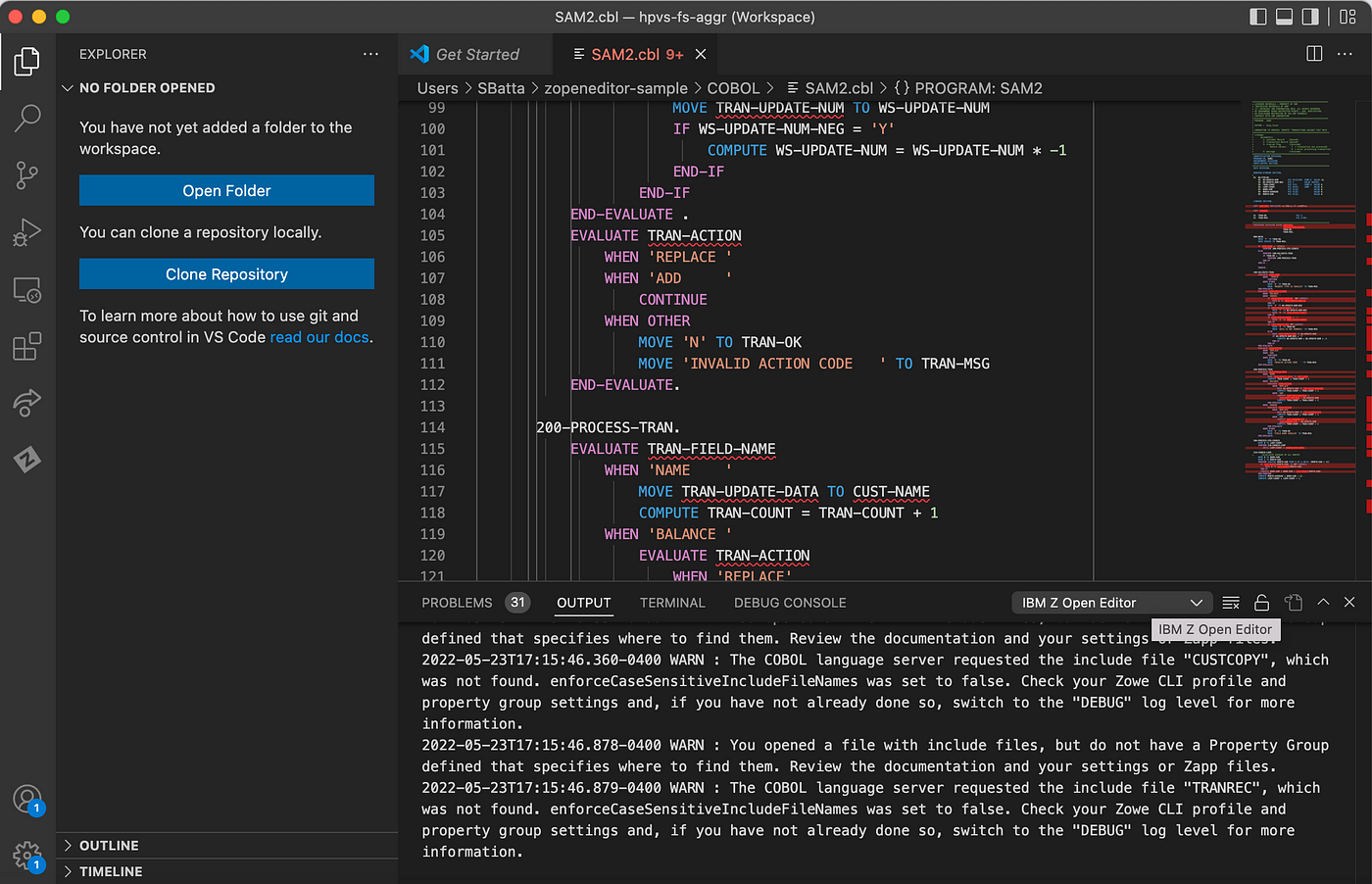Switch to the Output panel tab
Image resolution: width=1372 pixels, height=884 pixels.
(x=584, y=603)
